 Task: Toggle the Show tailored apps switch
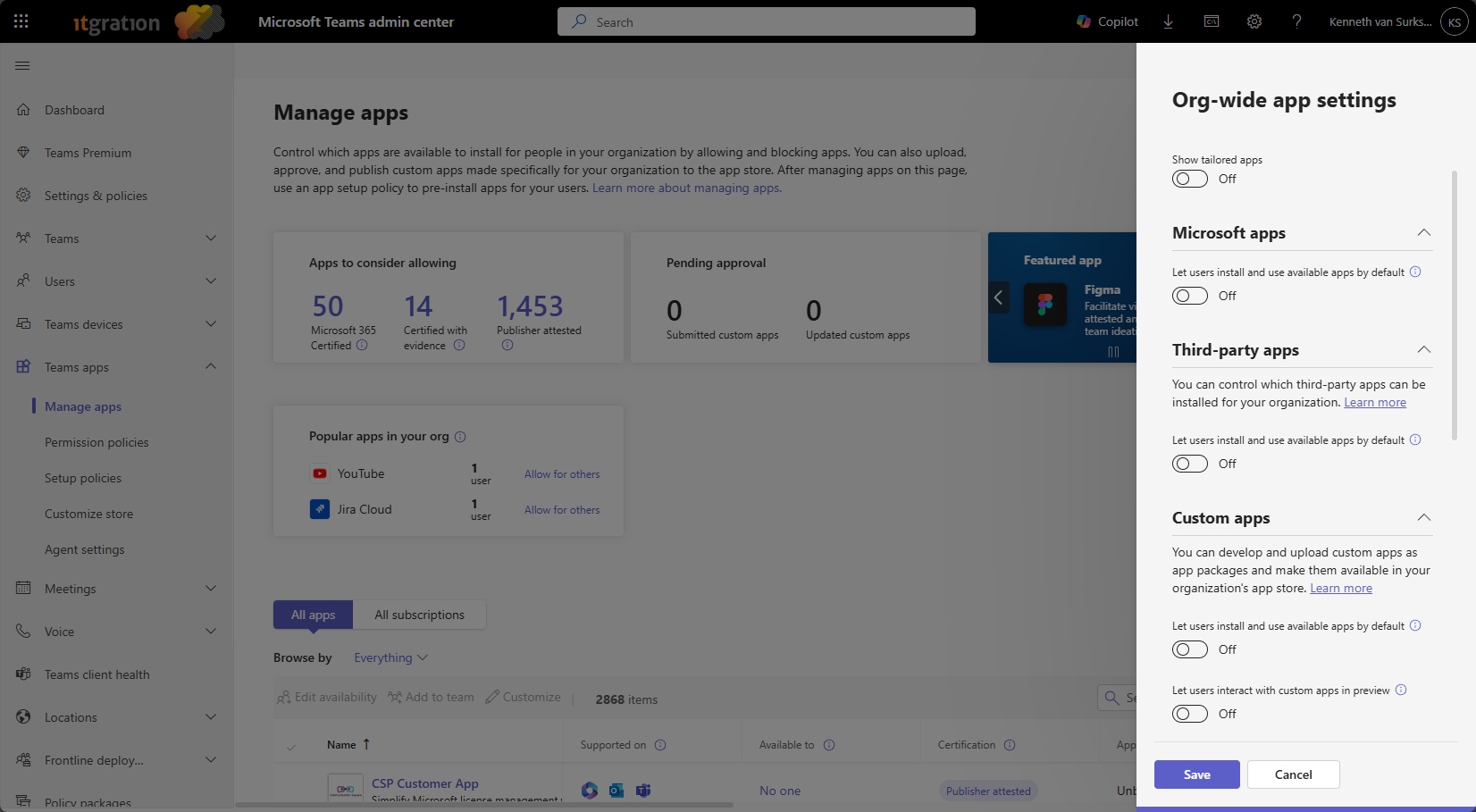[x=1190, y=179]
